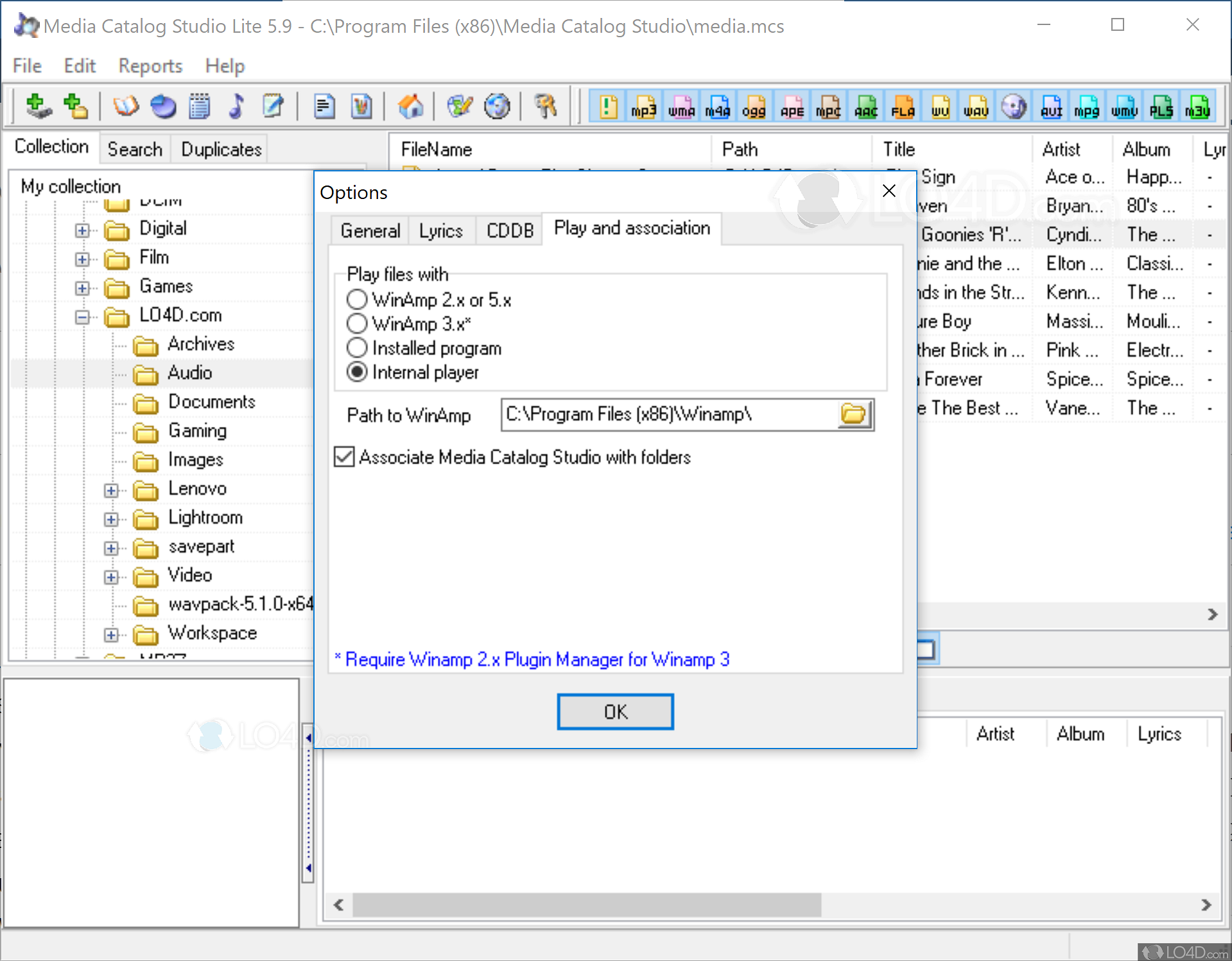Toggle the ogg file type filter

(754, 107)
